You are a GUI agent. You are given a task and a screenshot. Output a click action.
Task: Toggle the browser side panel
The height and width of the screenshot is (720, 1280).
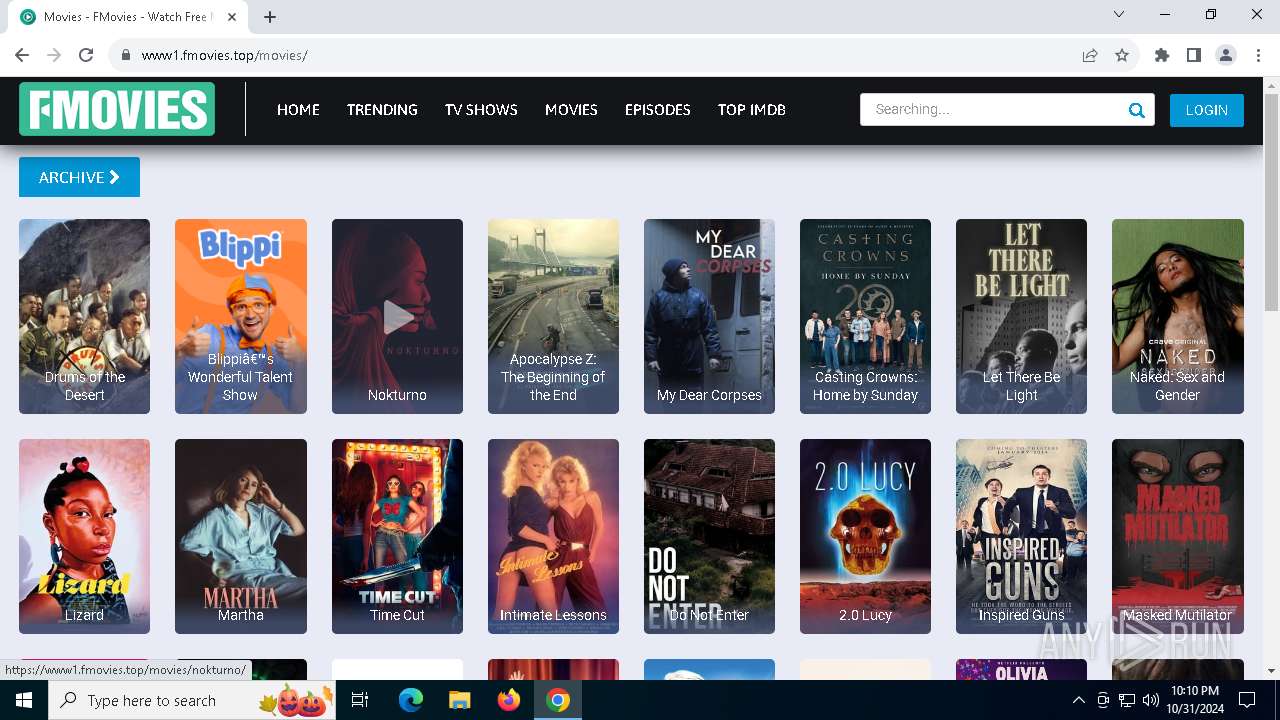(1194, 55)
